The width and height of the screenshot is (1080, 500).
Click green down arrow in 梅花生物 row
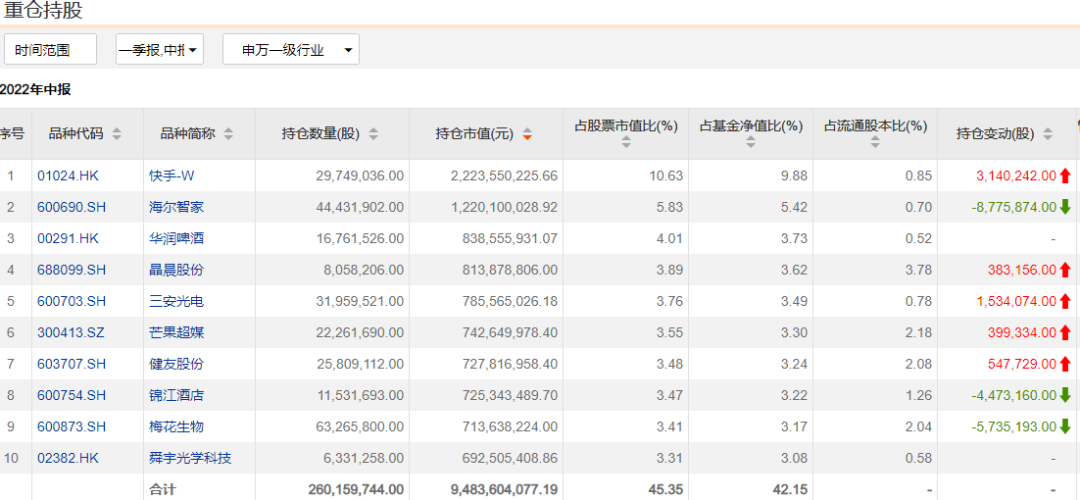point(1066,426)
